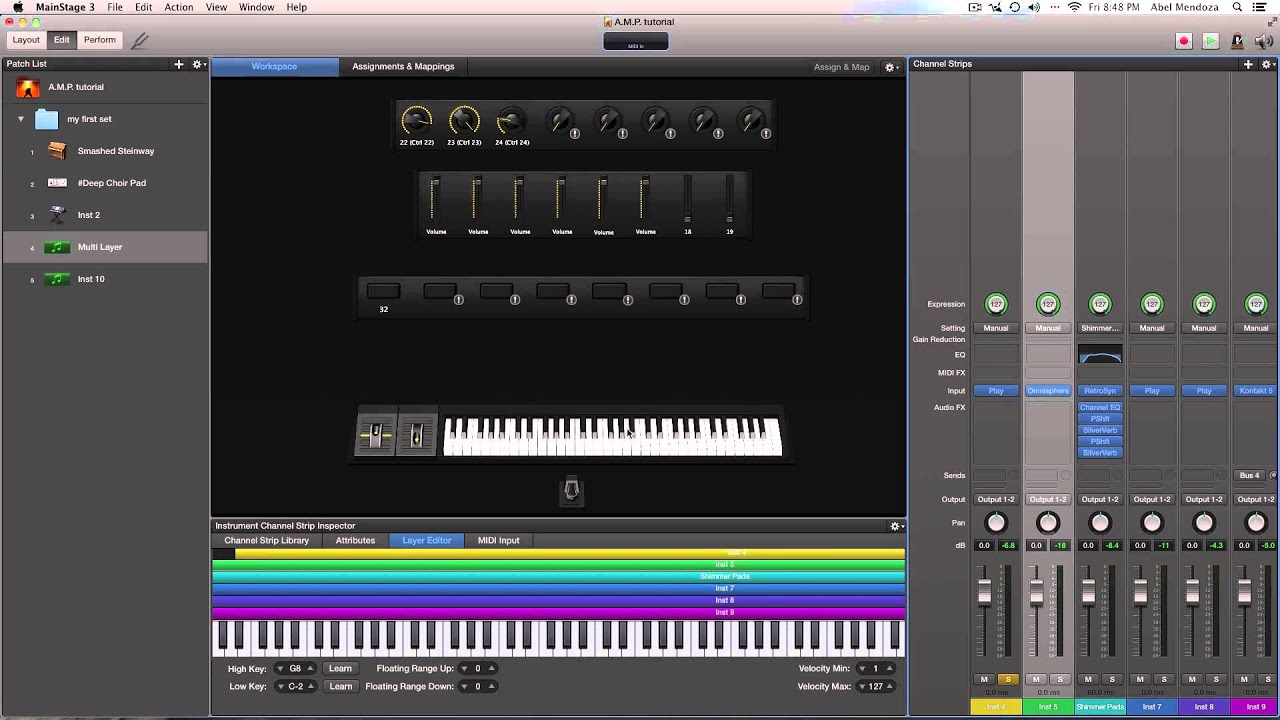The image size is (1280, 720).
Task: Click the Time Machine icon in the menu bar
Action: (x=1014, y=7)
